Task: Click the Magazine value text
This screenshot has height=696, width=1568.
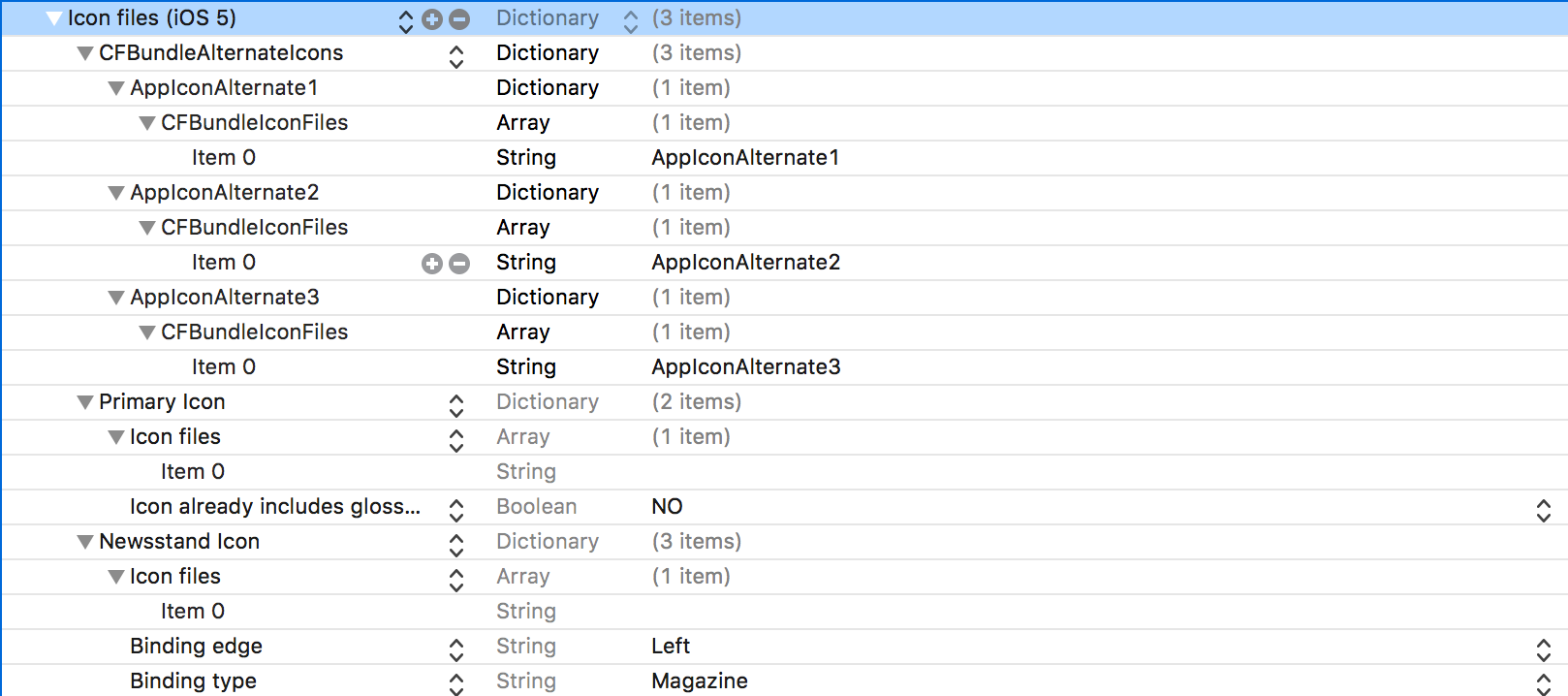Action: pos(700,680)
